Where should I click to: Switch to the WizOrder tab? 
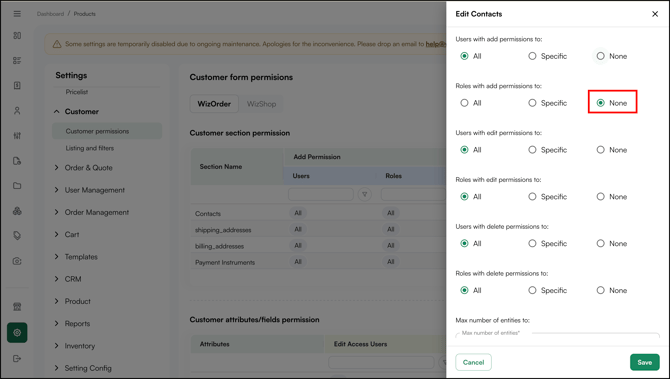pyautogui.click(x=214, y=104)
